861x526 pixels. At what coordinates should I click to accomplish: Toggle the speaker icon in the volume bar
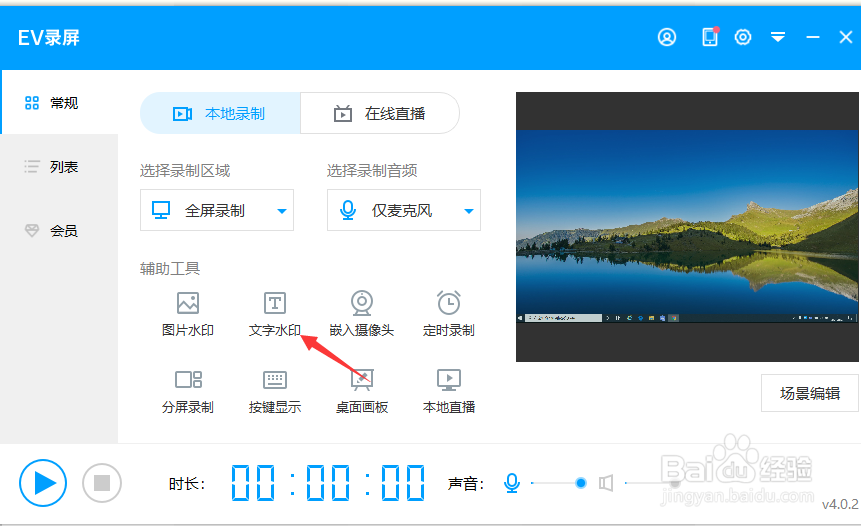[606, 483]
